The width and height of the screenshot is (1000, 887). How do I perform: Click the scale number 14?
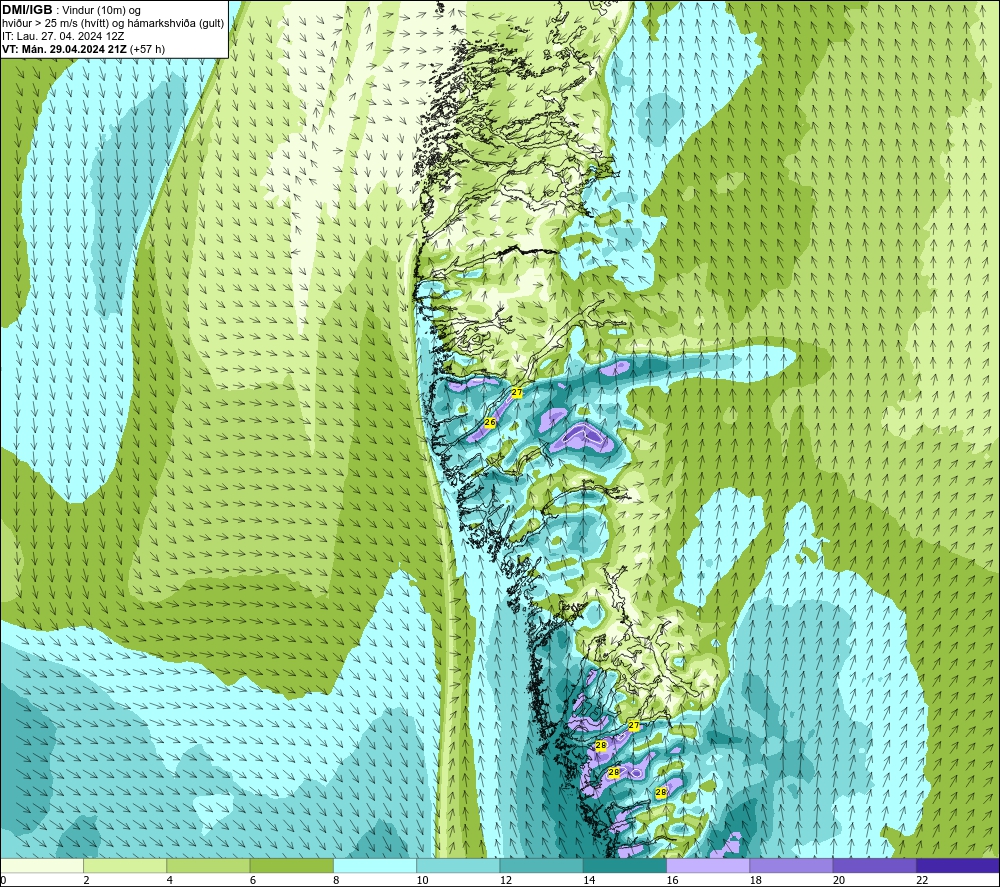(x=589, y=880)
